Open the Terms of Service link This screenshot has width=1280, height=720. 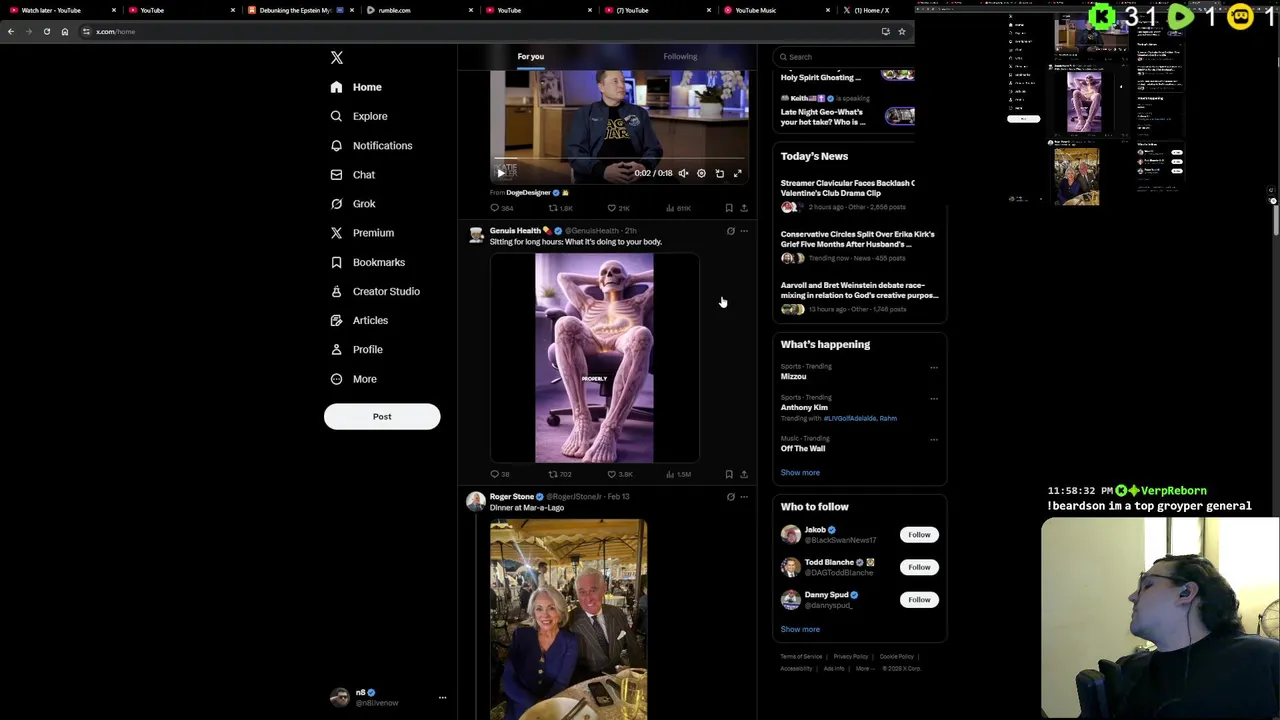pyautogui.click(x=801, y=657)
